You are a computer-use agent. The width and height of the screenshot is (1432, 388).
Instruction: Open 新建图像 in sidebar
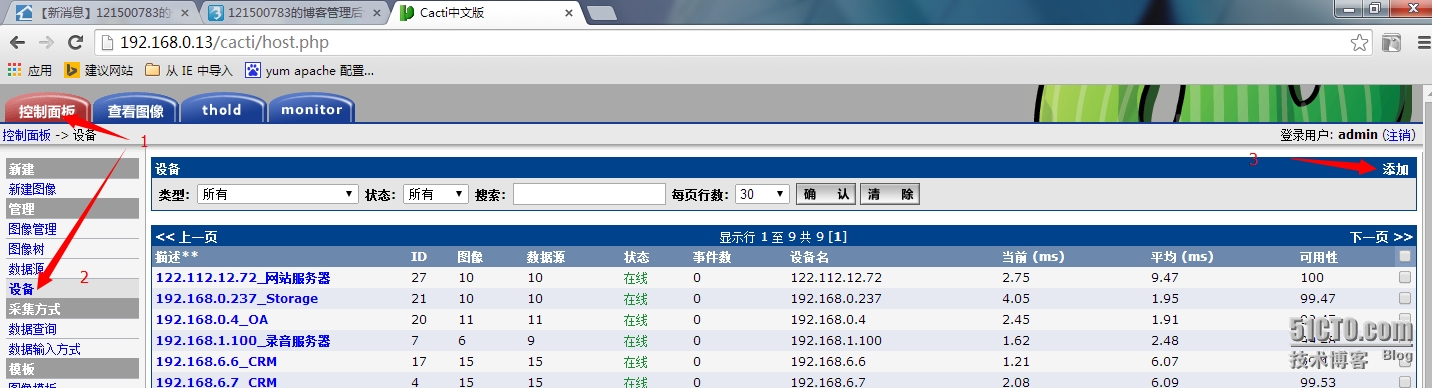pos(32,189)
